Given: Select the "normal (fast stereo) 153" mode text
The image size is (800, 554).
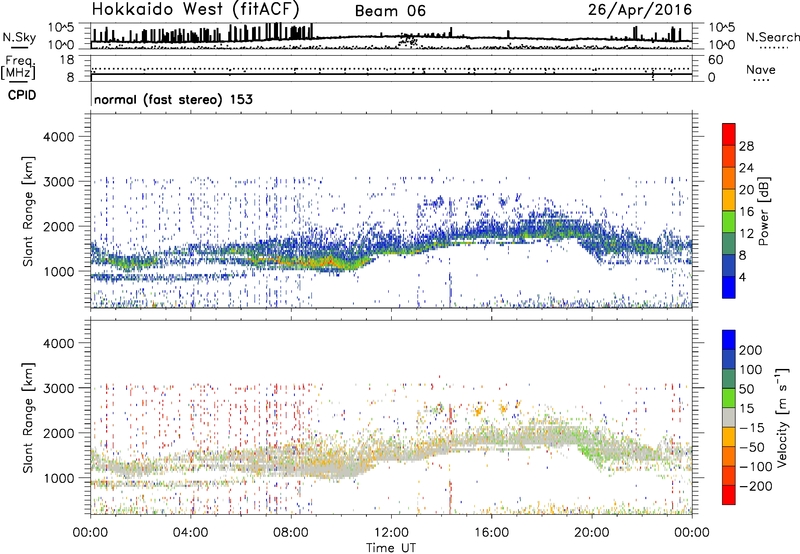Looking at the screenshot, I should 173,99.
